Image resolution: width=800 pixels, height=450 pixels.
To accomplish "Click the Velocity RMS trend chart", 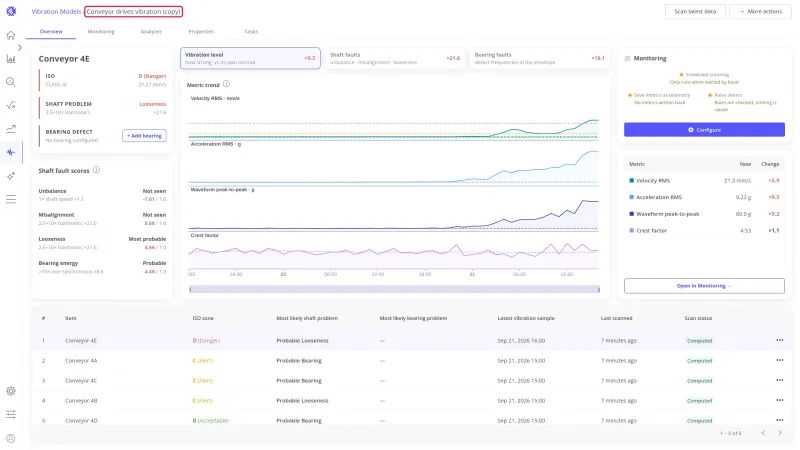I will (393, 118).
